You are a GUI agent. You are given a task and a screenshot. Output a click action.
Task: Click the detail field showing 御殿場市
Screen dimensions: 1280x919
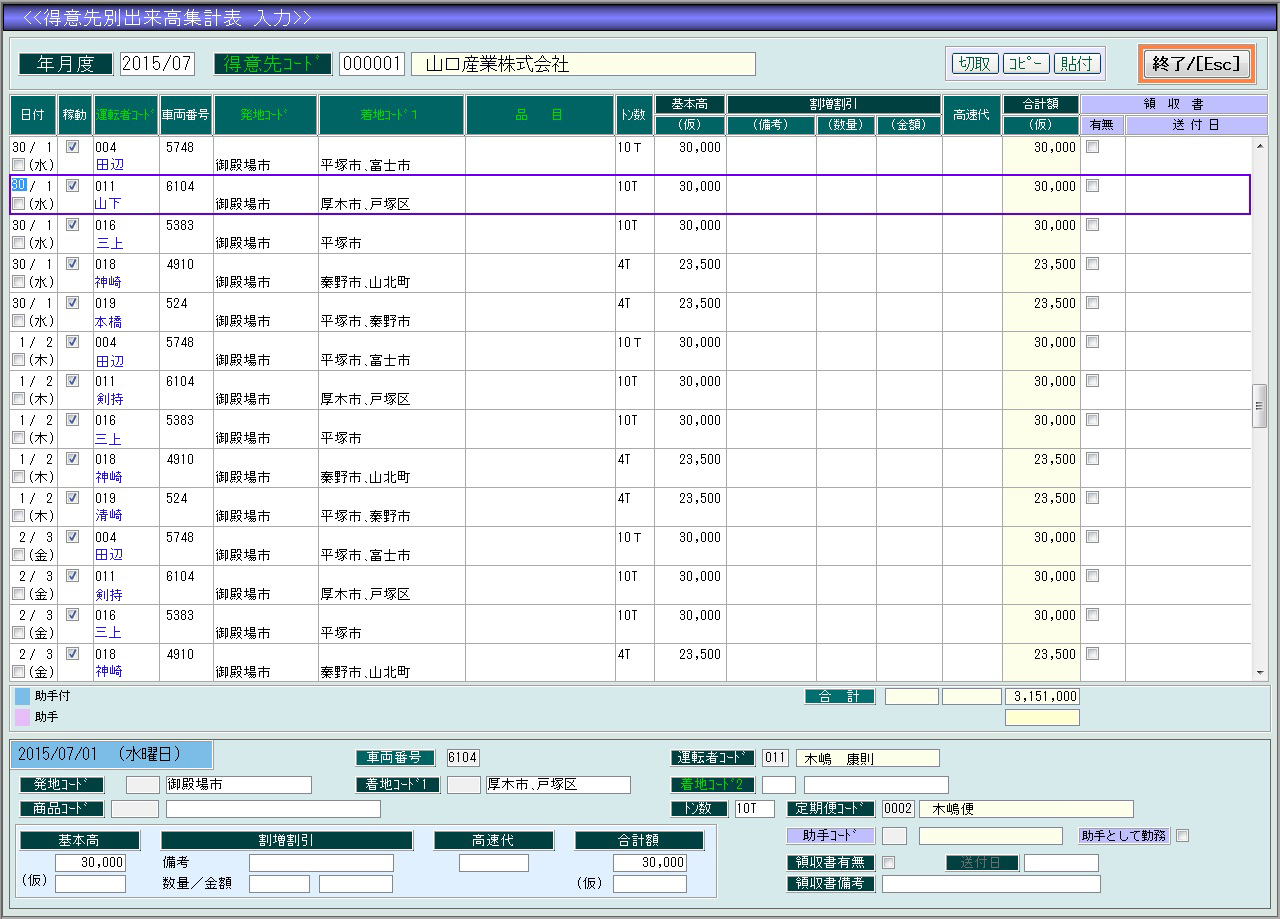pyautogui.click(x=238, y=785)
